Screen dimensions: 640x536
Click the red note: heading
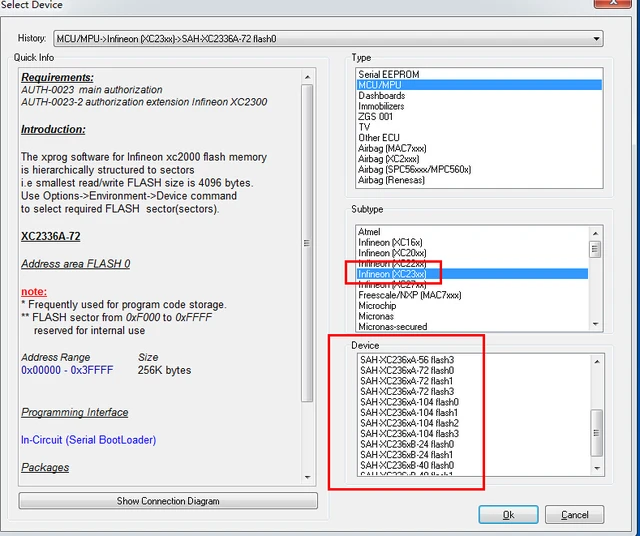tap(34, 291)
